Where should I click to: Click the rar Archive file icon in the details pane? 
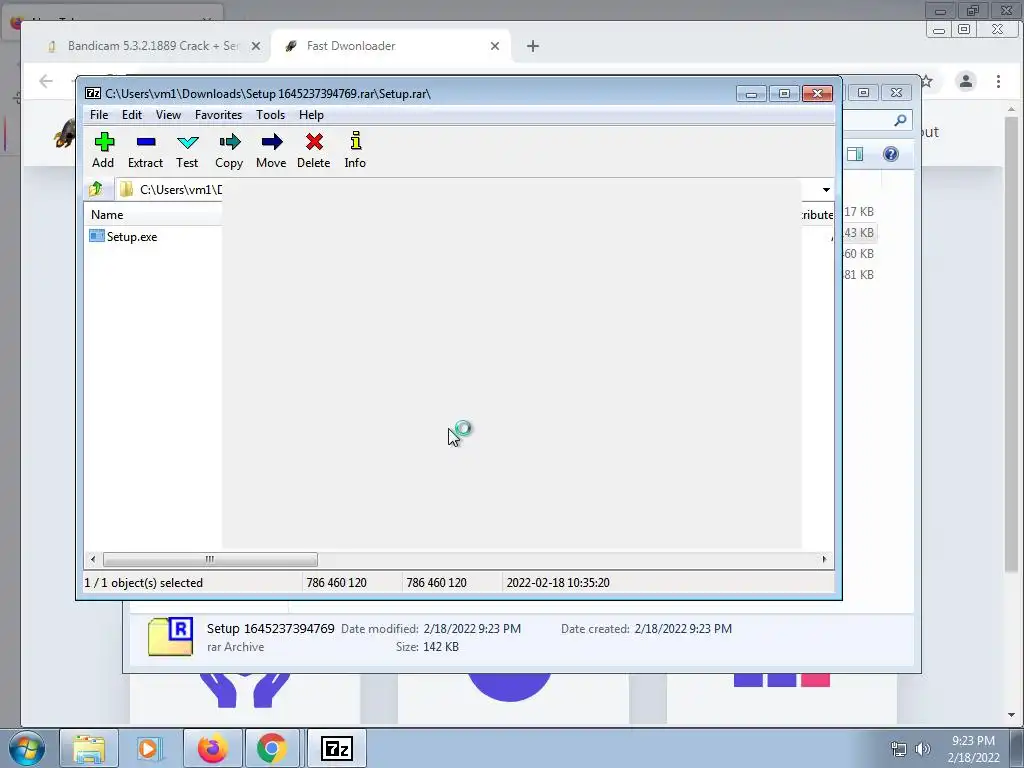click(170, 636)
